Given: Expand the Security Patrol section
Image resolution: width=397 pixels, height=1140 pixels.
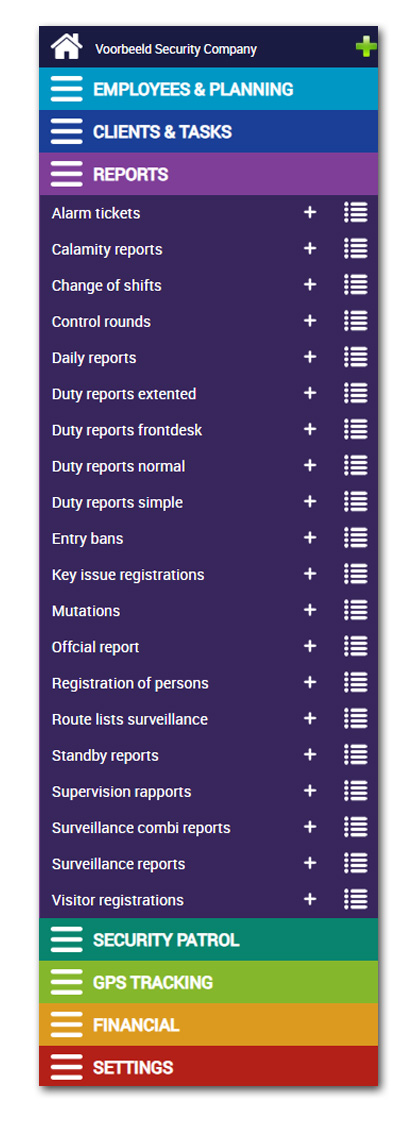Looking at the screenshot, I should [x=209, y=939].
